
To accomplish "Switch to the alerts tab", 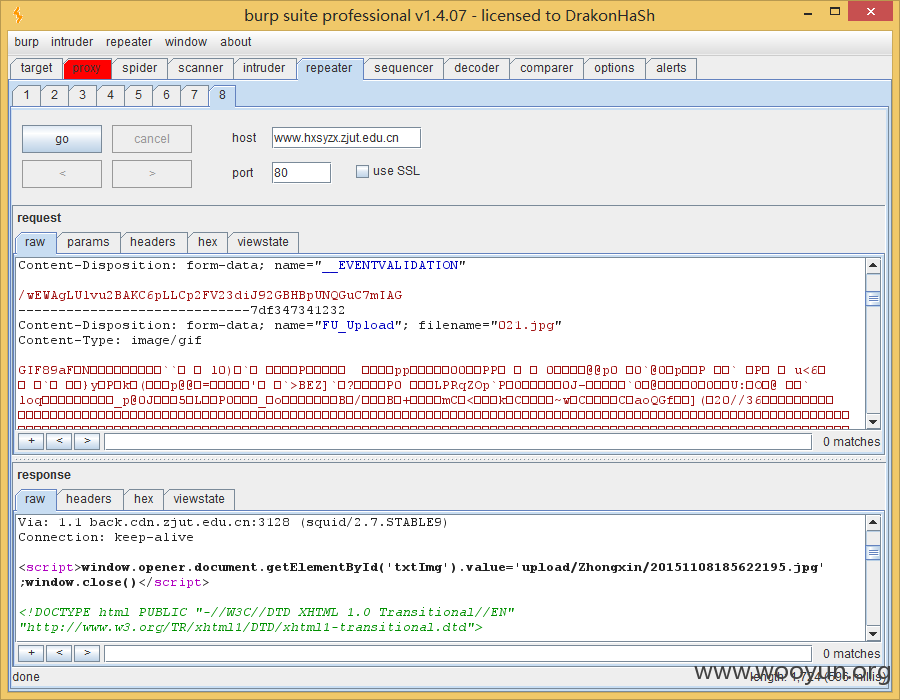I will coord(671,68).
